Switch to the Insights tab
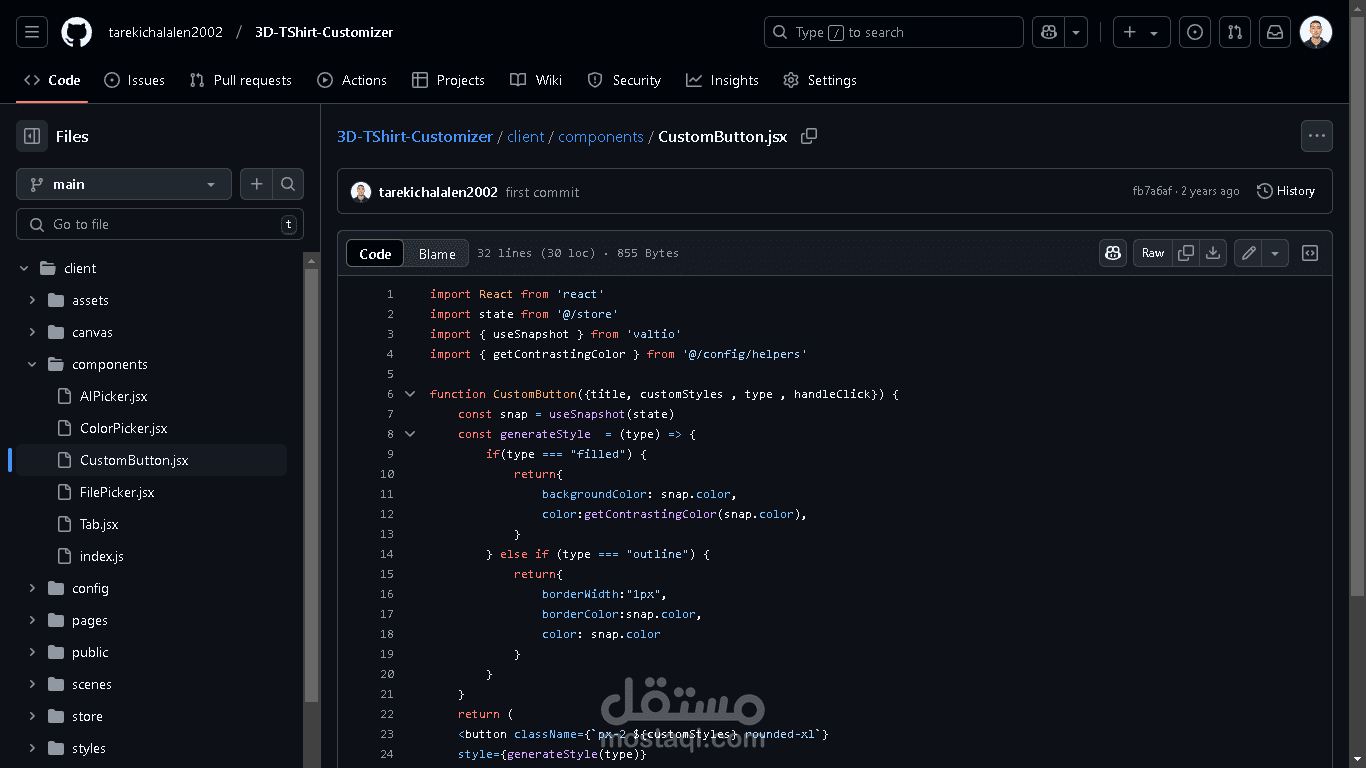Viewport: 1366px width, 768px height. 722,80
